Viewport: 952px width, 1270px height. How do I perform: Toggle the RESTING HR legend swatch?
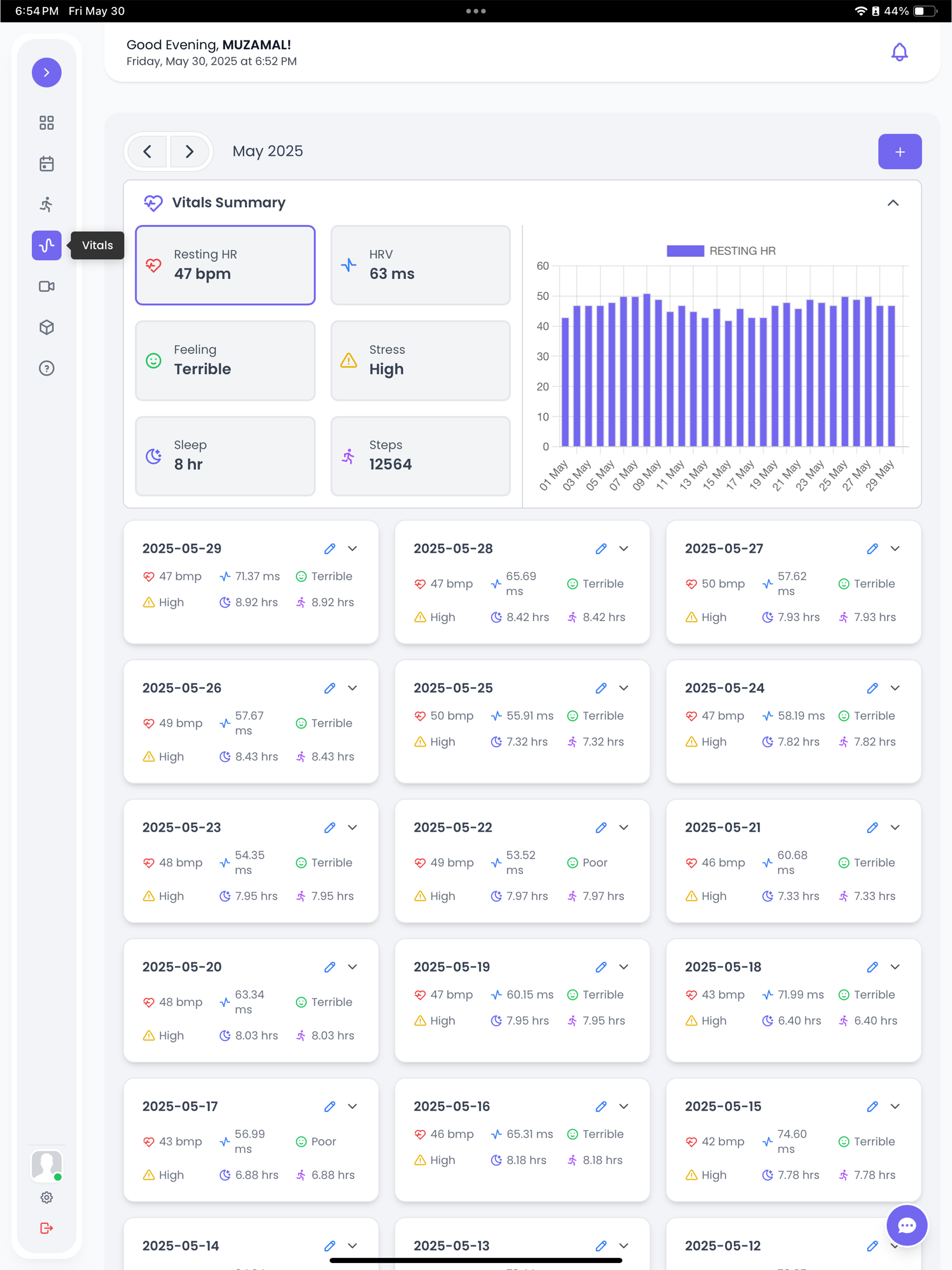685,251
